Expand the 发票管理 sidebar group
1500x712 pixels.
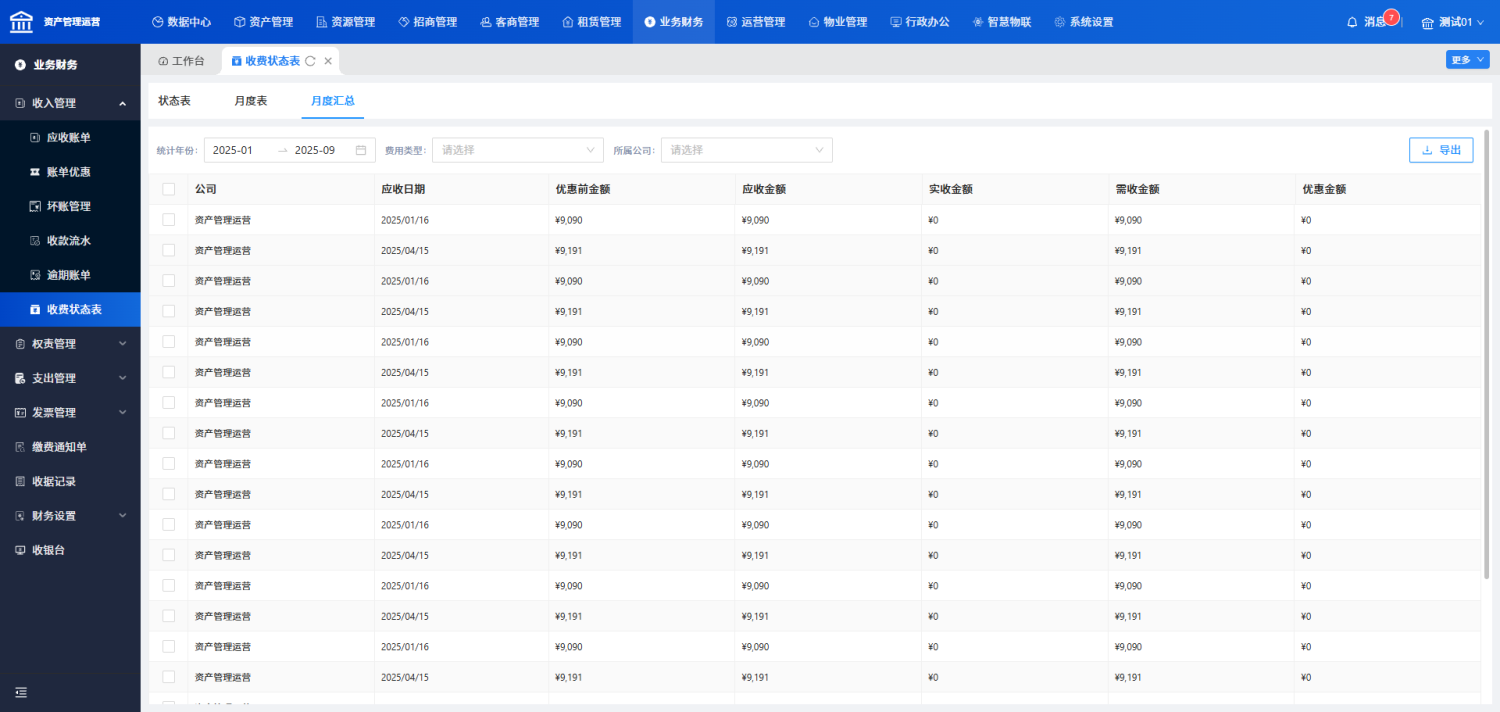pyautogui.click(x=70, y=412)
